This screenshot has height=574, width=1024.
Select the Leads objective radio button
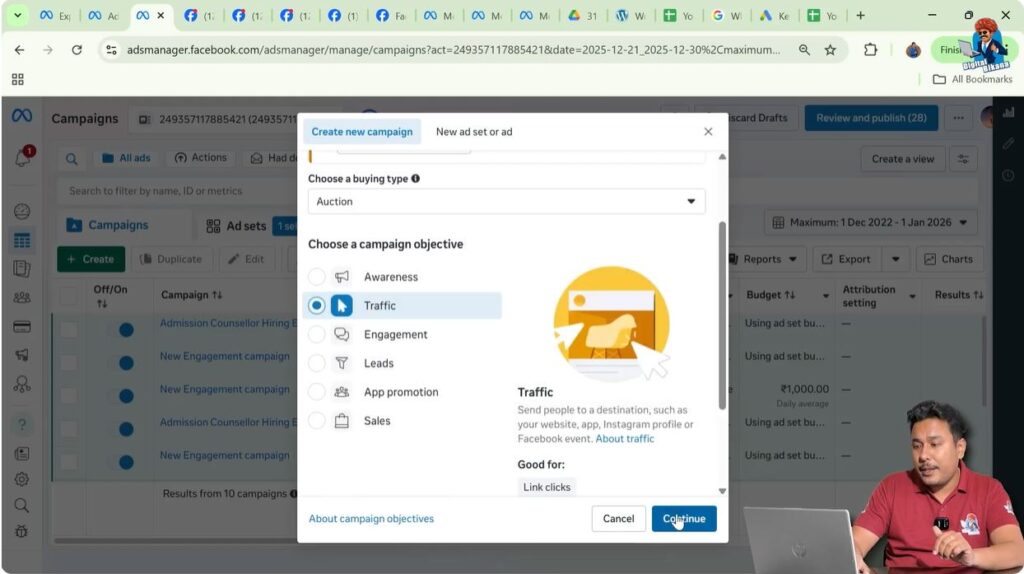click(x=317, y=363)
